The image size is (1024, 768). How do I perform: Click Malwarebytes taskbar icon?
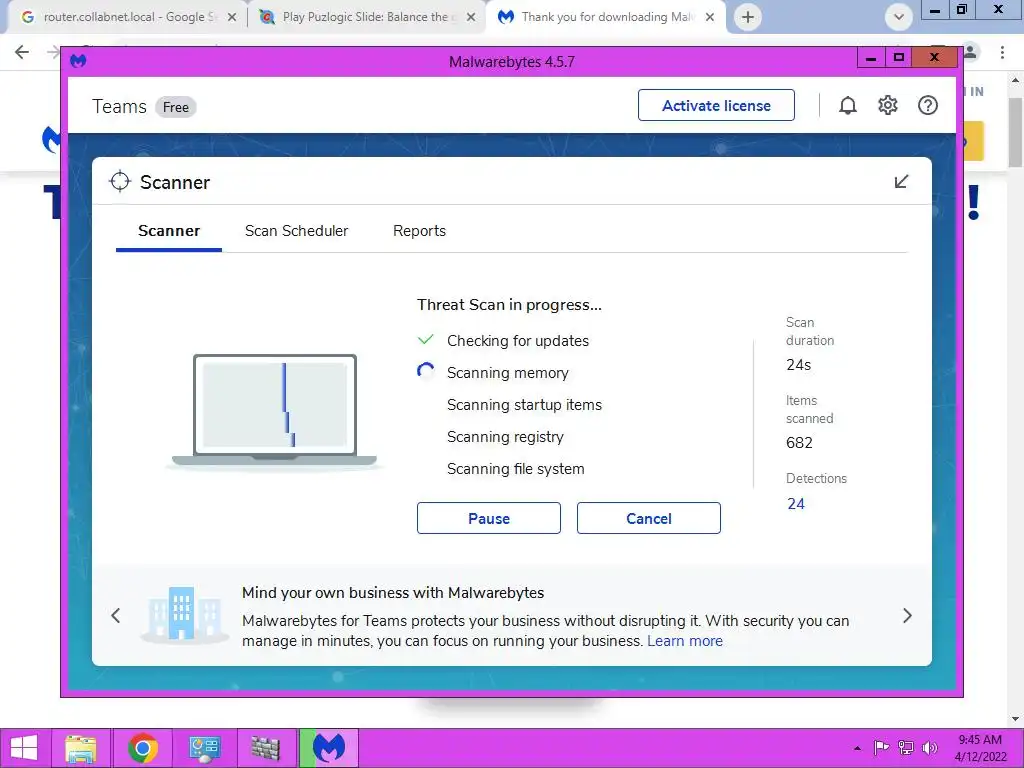click(x=328, y=748)
